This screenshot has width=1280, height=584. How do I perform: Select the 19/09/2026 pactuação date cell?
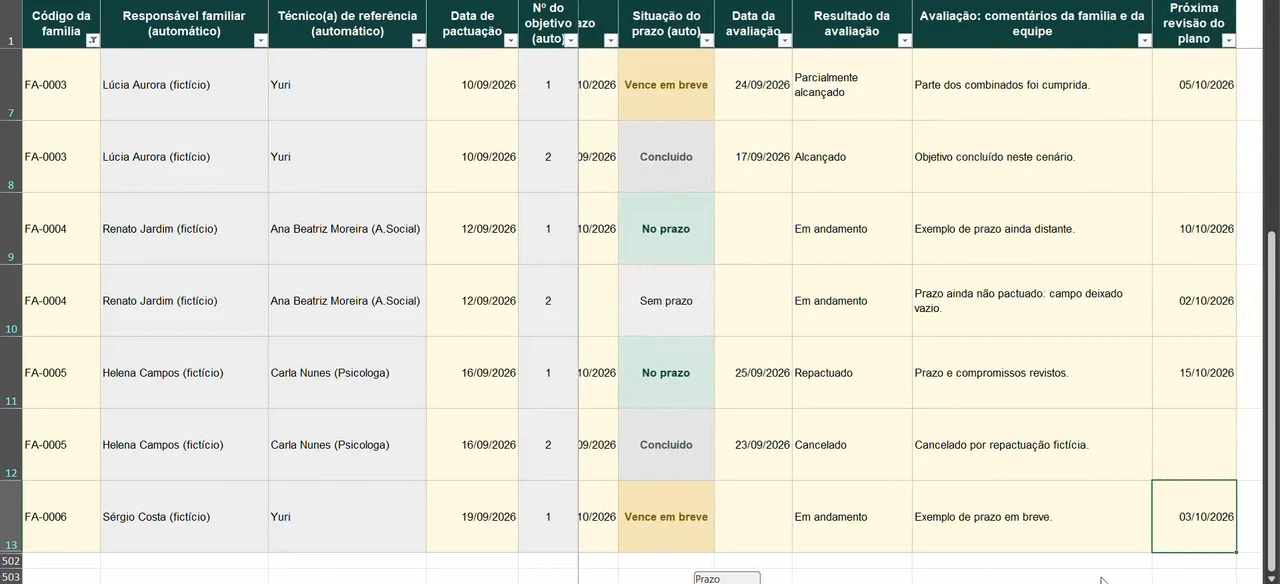pos(472,517)
